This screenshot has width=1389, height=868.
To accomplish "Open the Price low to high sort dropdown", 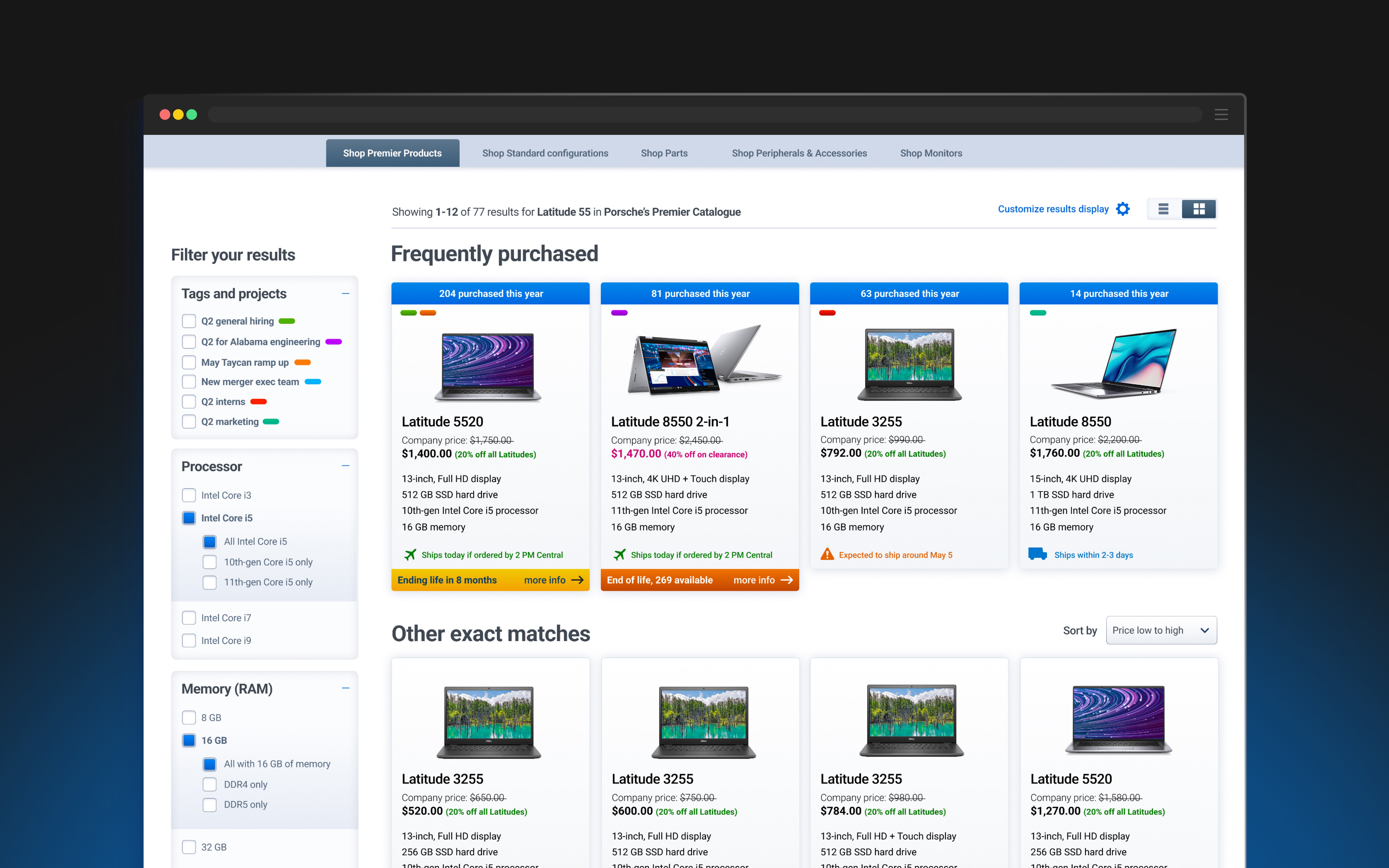I will [x=1161, y=630].
